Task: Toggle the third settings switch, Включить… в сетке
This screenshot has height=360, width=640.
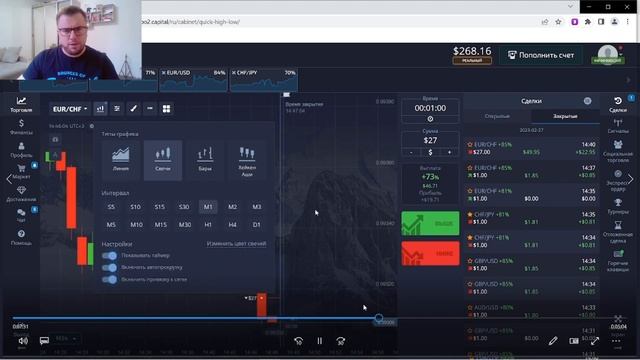Action: tap(109, 280)
